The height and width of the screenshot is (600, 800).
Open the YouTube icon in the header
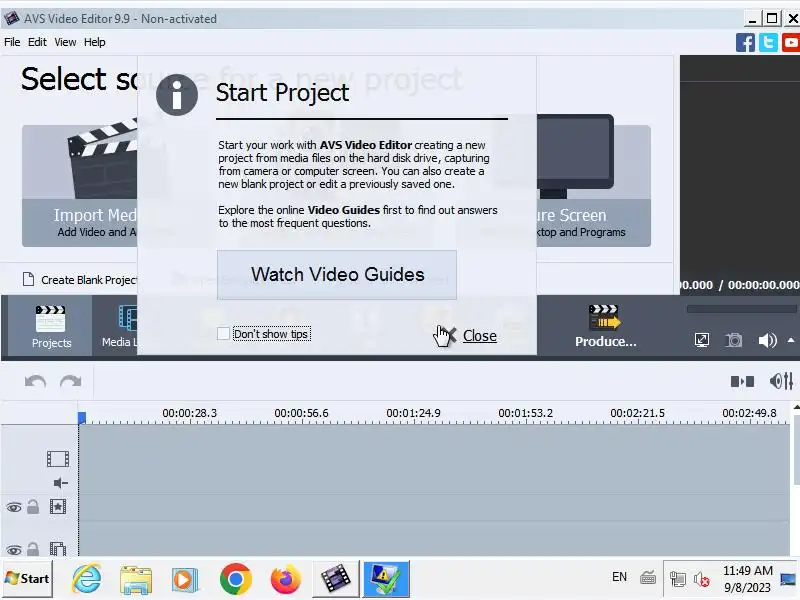(791, 43)
